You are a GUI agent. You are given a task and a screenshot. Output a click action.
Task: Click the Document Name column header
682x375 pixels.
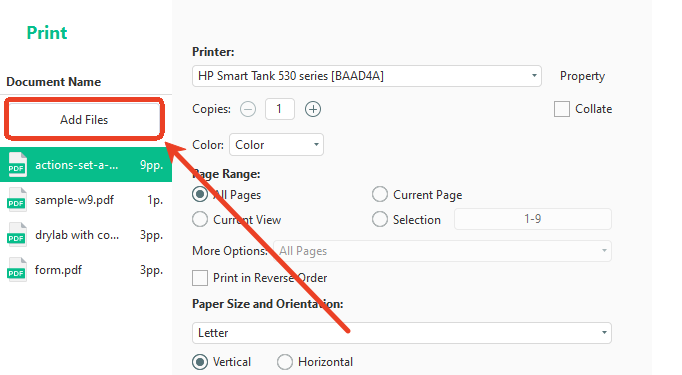click(x=53, y=82)
